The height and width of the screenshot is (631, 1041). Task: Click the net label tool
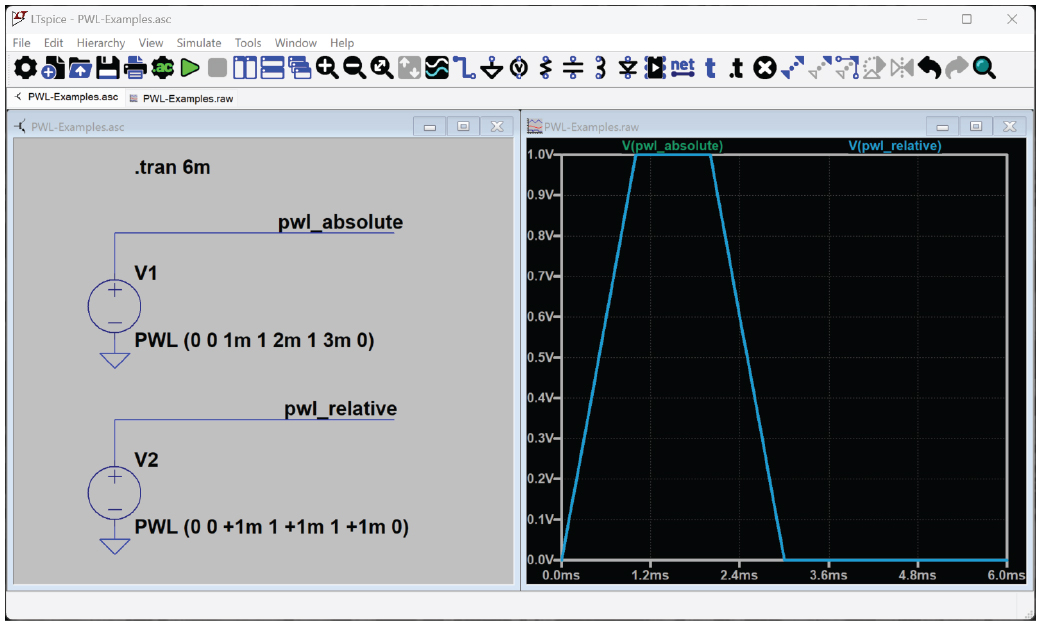[682, 68]
